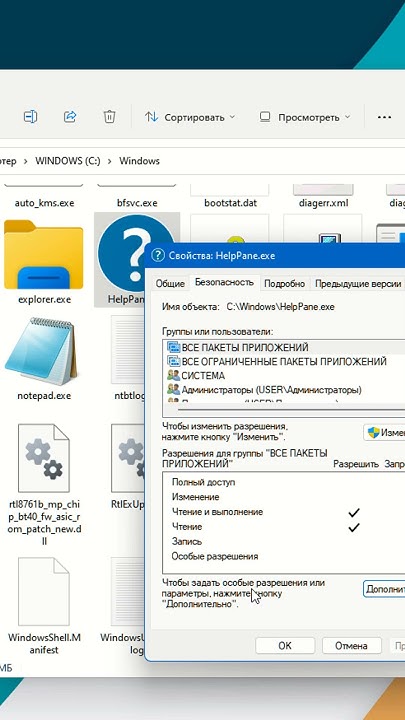Switch to the Подробно tab
The image size is (405, 720).
tap(285, 284)
